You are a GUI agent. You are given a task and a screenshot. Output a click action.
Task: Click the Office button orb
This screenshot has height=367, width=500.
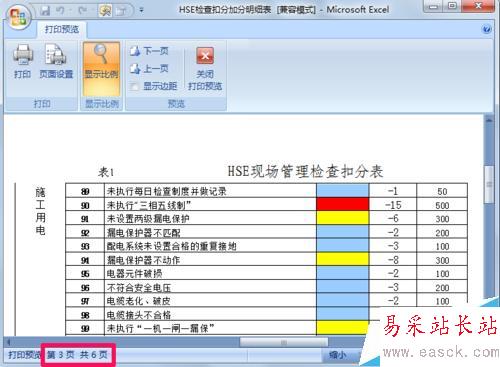coord(18,17)
